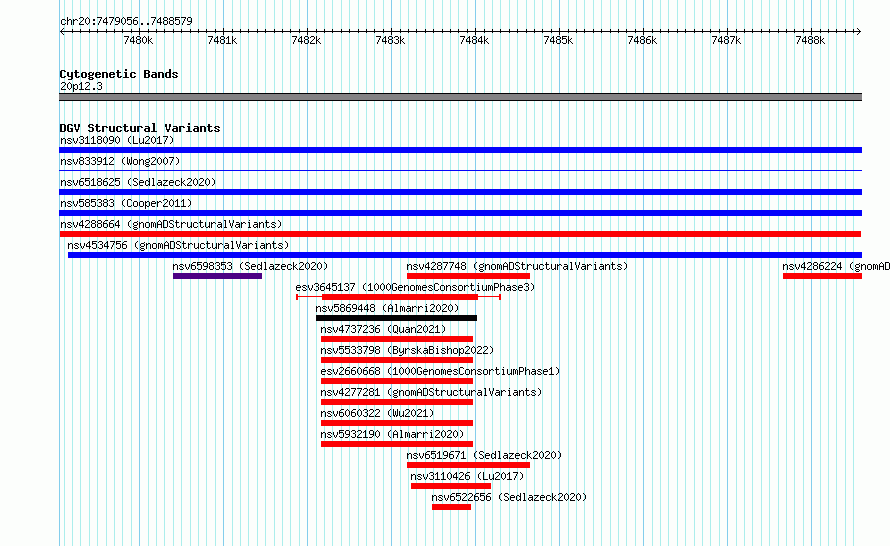Open nsv6060322 (Wu2021) variant label
The image size is (890, 546).
pos(377,413)
